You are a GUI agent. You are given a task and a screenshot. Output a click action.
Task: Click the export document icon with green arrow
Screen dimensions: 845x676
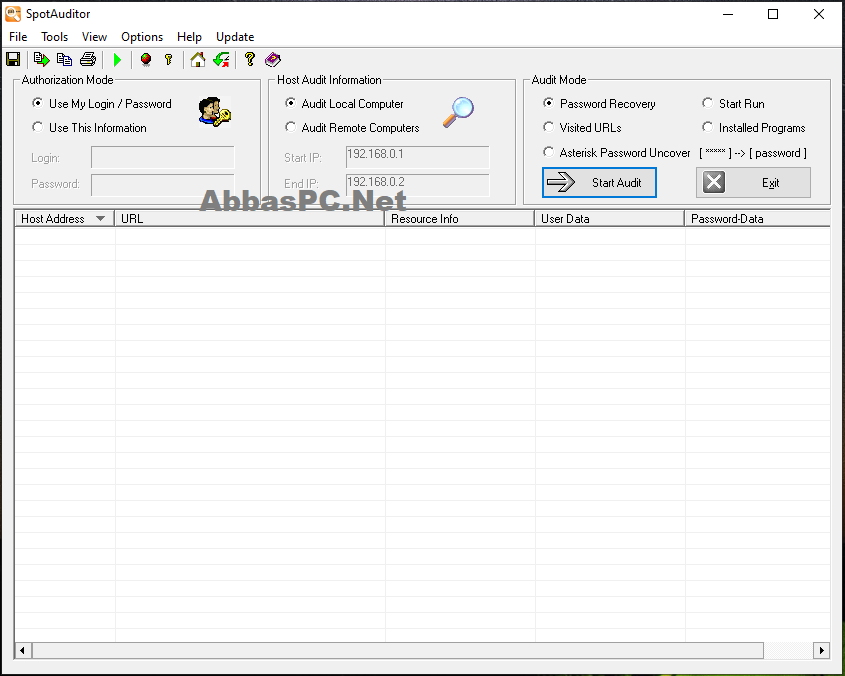(41, 59)
